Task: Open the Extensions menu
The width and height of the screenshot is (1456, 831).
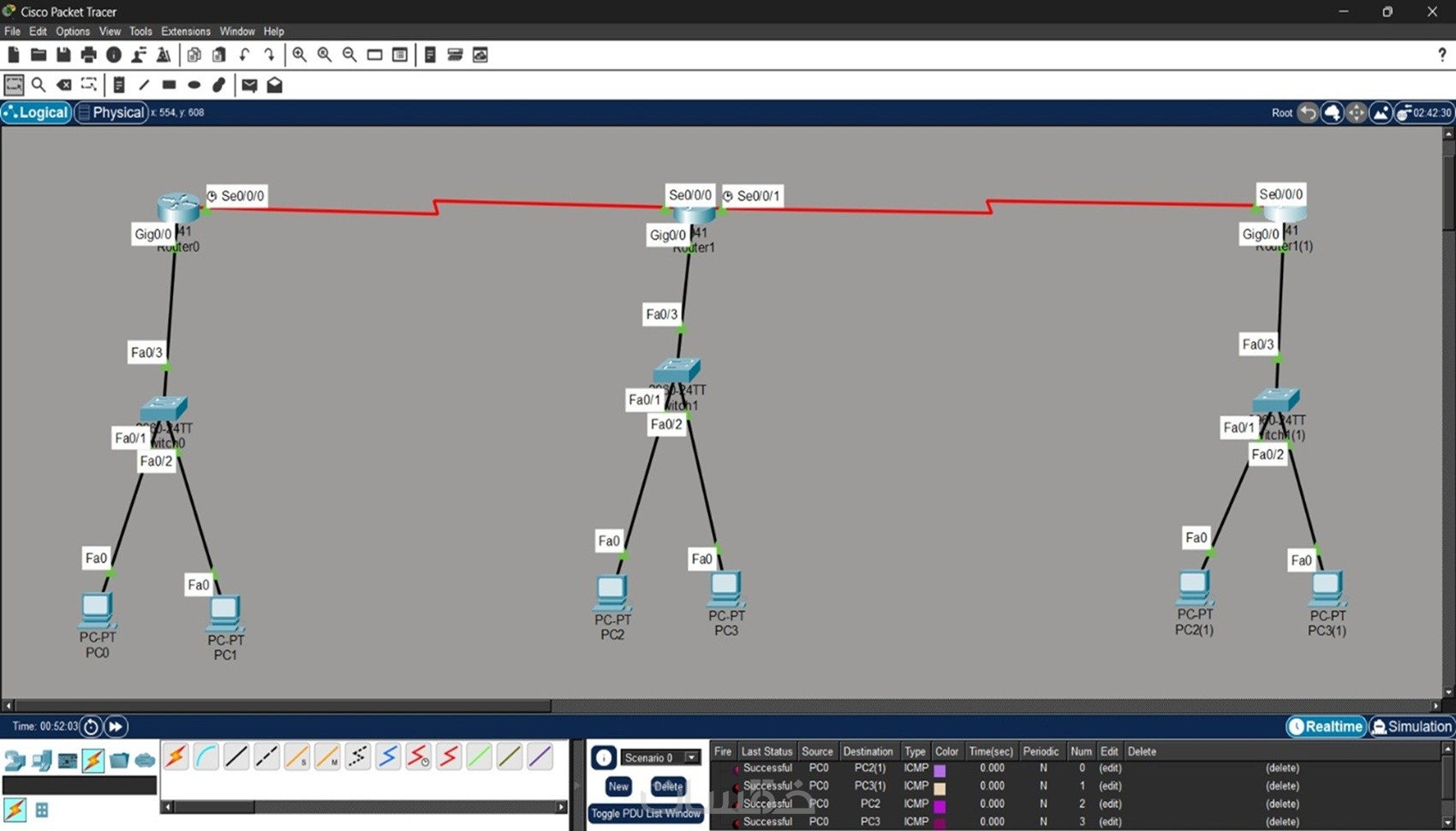Action: tap(186, 32)
